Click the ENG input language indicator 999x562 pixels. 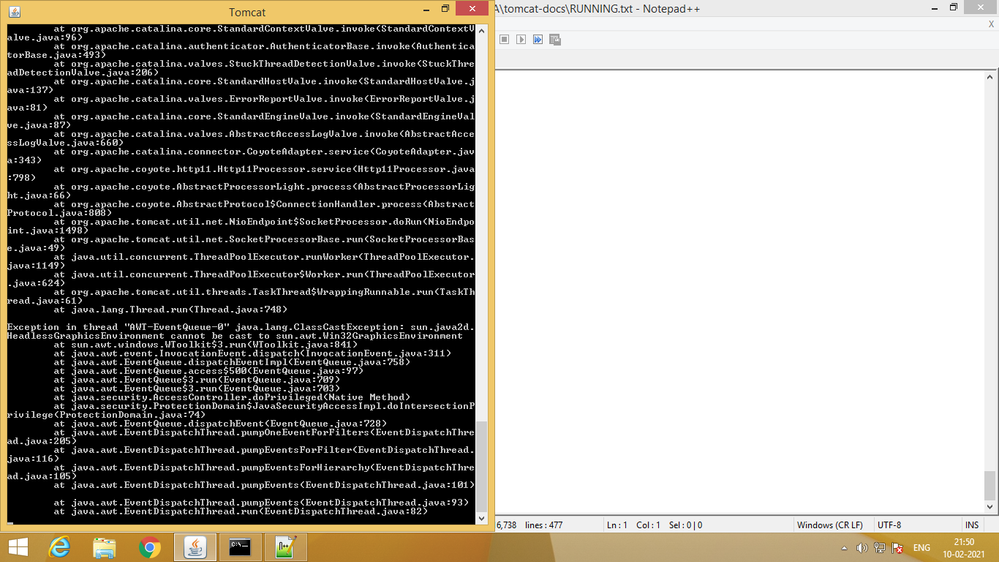click(x=921, y=548)
